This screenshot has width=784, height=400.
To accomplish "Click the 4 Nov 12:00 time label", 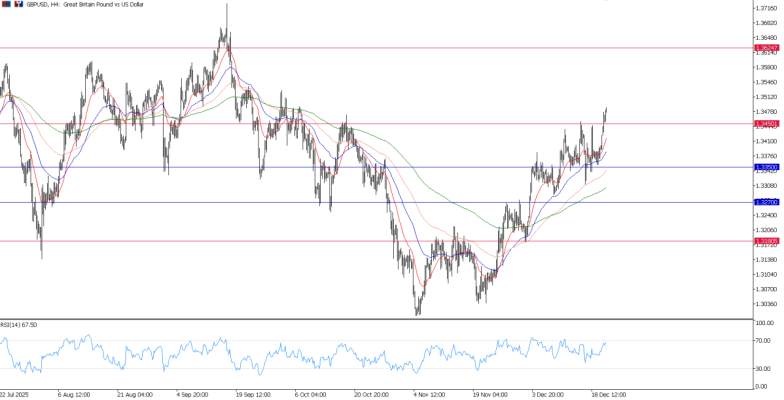I will click(x=430, y=394).
